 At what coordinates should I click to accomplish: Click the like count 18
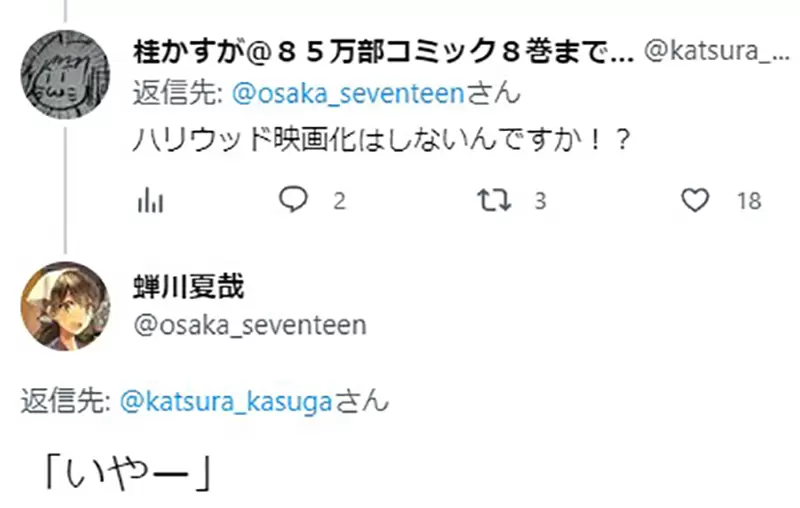tap(749, 202)
